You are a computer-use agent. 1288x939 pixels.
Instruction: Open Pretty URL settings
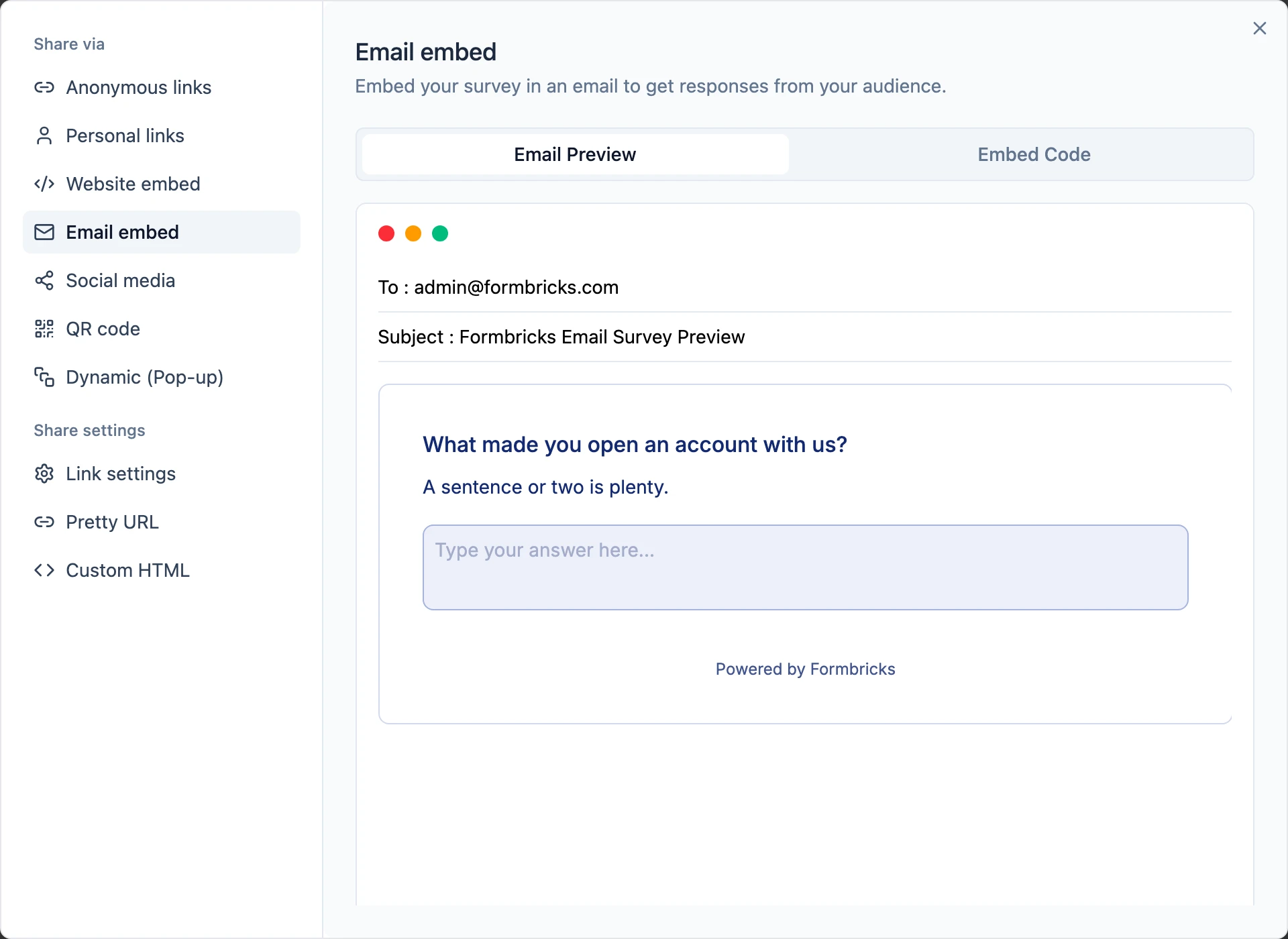tap(162, 522)
